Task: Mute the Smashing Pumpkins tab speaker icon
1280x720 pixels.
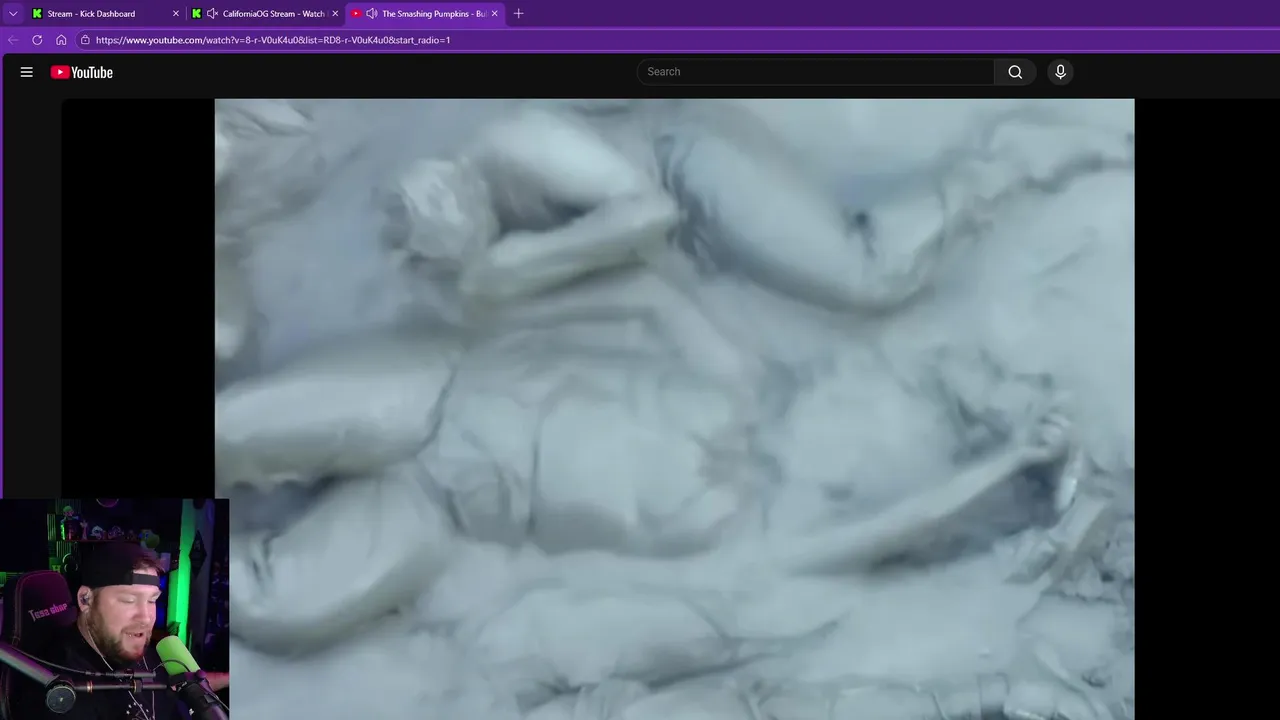Action: point(371,14)
